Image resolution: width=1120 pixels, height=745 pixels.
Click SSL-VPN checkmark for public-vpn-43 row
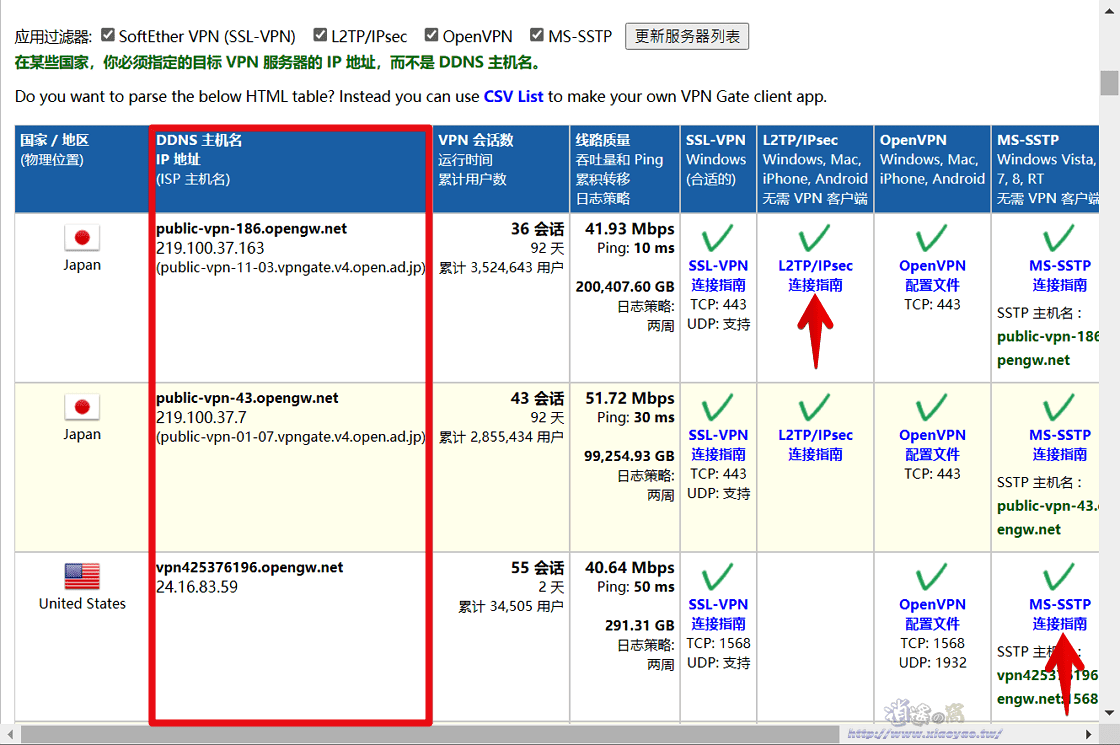click(717, 408)
